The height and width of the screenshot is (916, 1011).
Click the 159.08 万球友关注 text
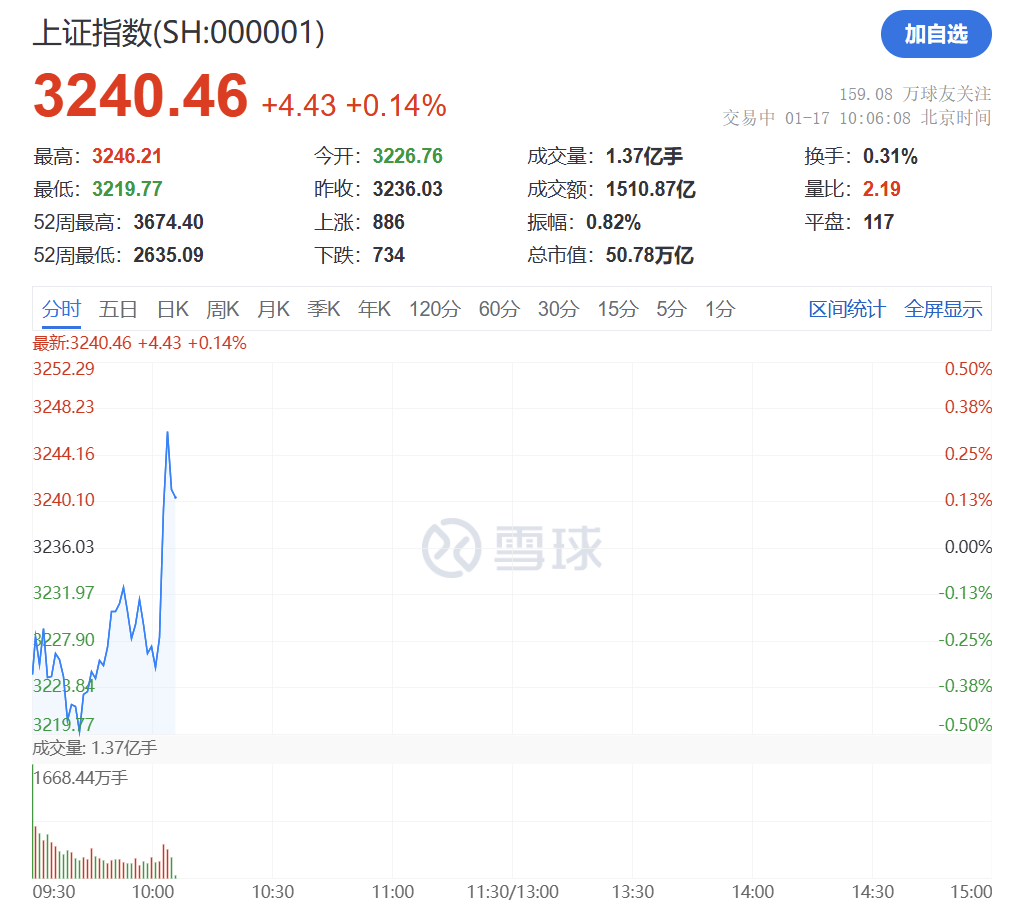(x=915, y=94)
